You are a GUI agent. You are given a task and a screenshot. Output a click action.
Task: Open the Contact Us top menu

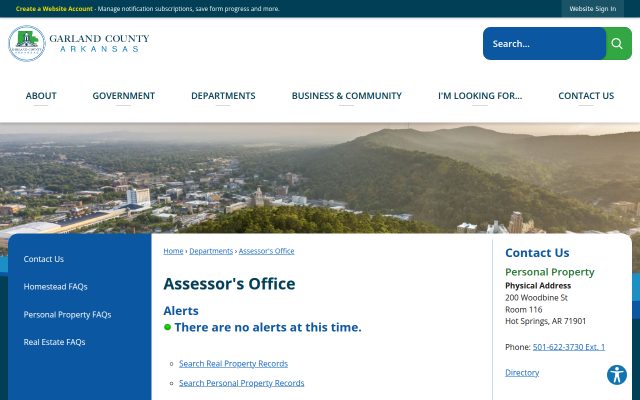586,96
